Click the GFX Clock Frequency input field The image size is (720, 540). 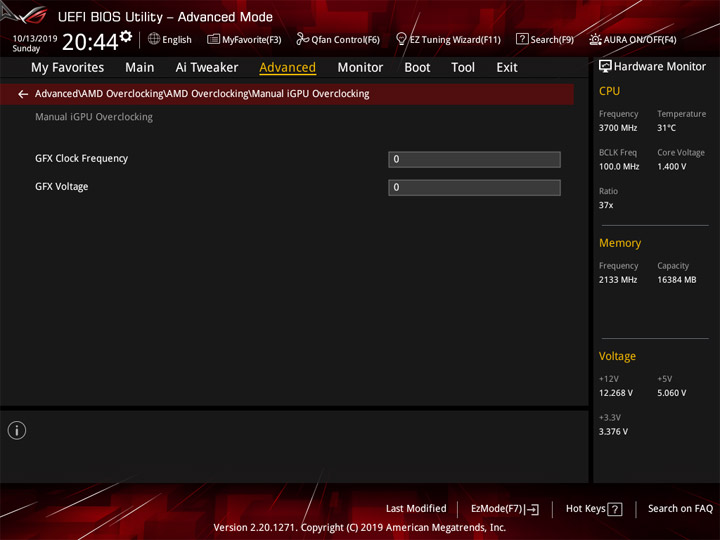[474, 159]
